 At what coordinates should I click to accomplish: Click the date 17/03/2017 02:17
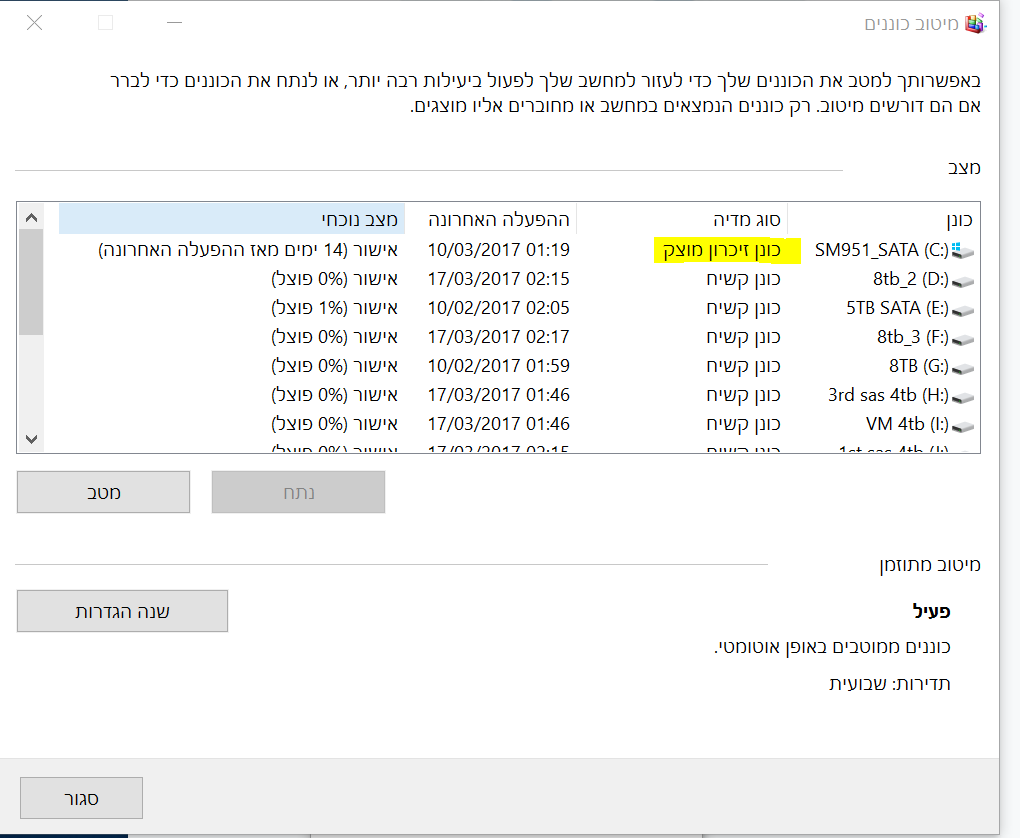point(498,337)
